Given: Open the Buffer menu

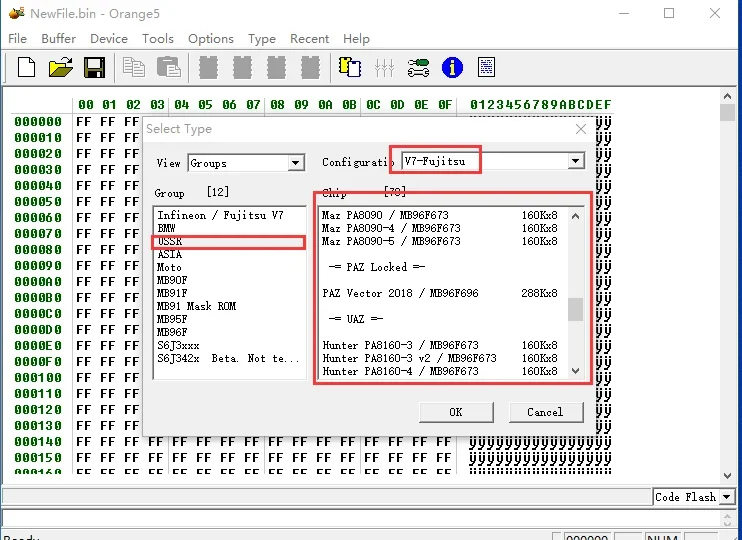Looking at the screenshot, I should [59, 39].
